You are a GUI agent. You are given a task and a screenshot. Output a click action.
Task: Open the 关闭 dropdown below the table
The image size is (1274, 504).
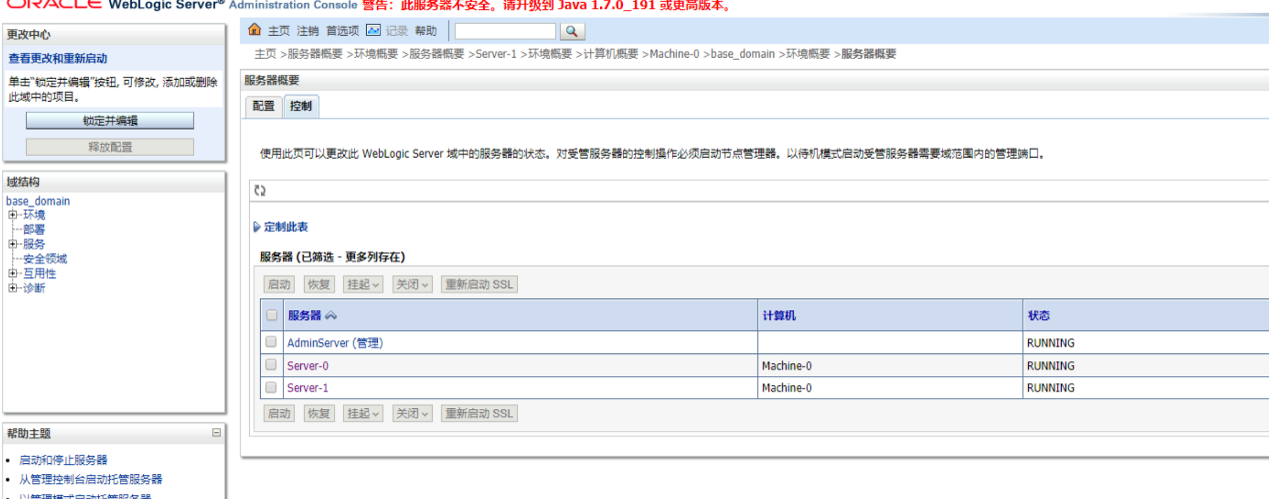pos(412,413)
